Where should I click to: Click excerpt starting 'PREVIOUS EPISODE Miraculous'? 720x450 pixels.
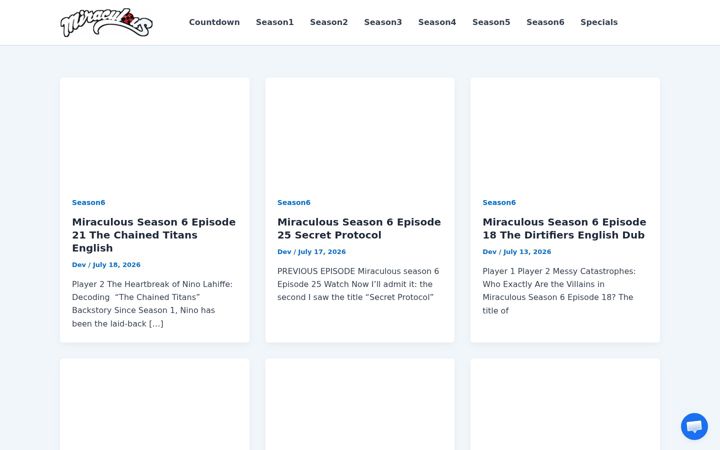click(358, 284)
